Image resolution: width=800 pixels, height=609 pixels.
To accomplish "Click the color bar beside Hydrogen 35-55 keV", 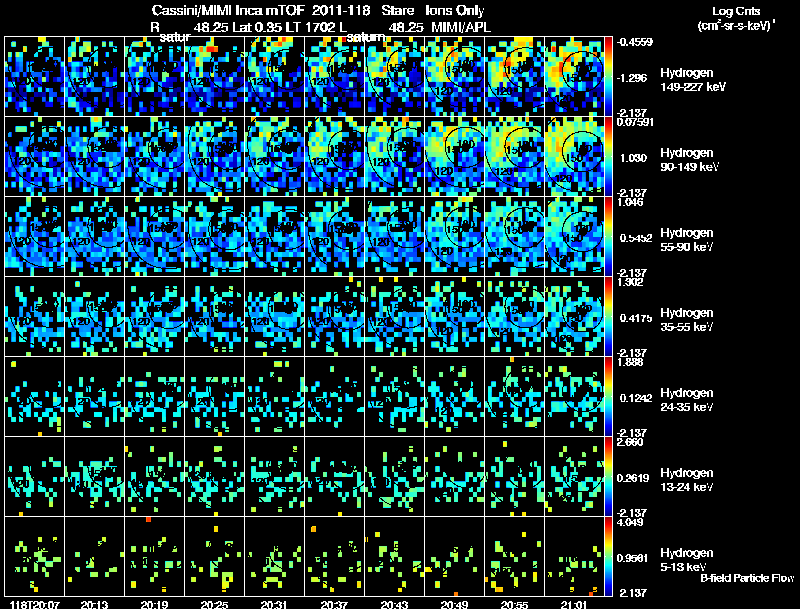I will click(609, 317).
